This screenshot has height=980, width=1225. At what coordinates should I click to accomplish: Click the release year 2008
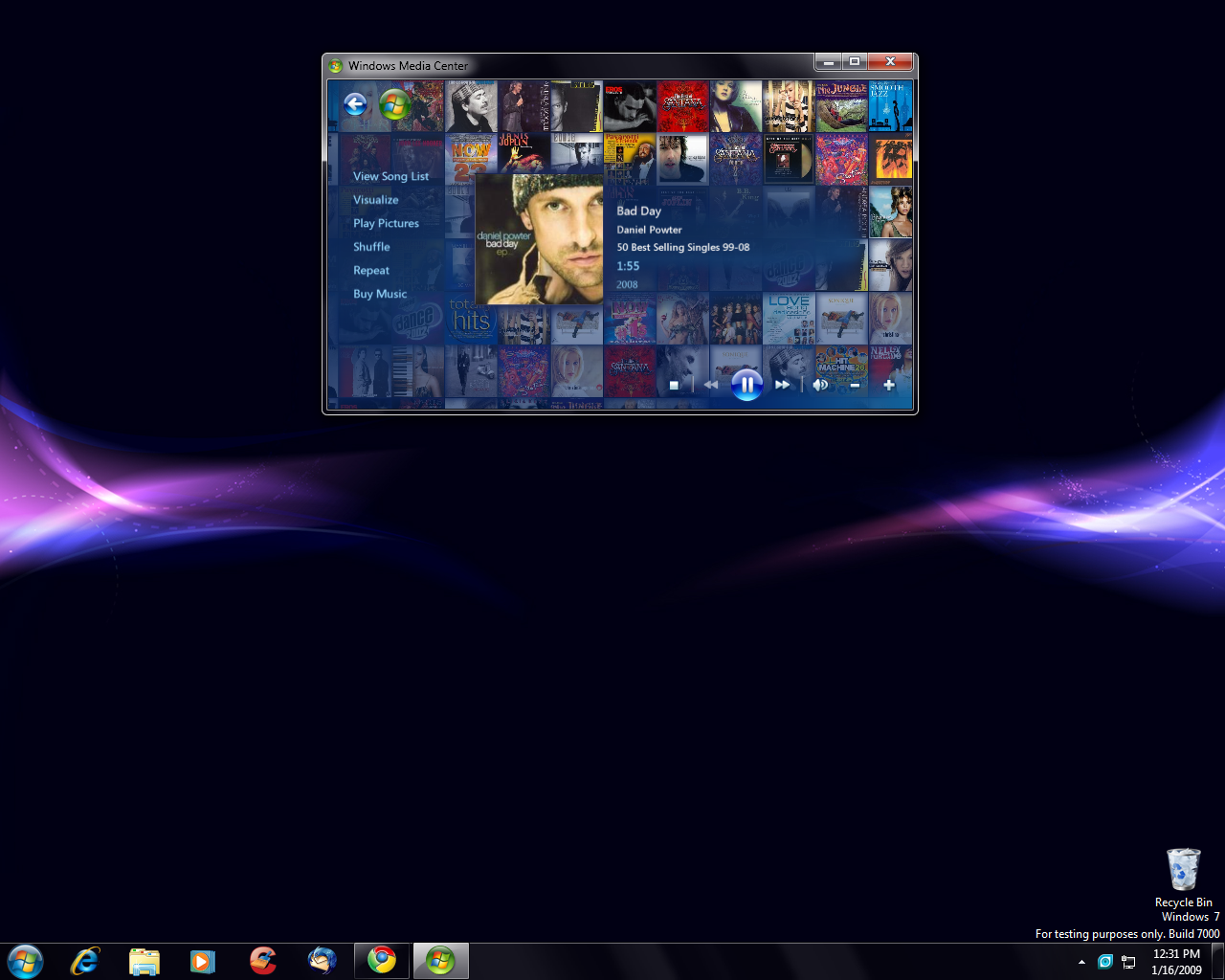click(x=627, y=284)
